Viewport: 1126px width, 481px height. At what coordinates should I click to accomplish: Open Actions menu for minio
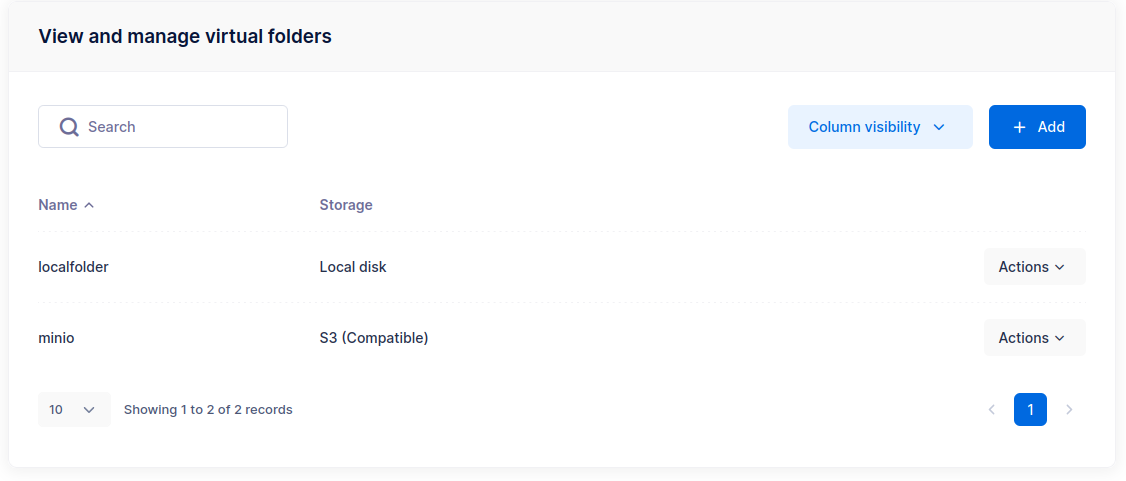1034,338
